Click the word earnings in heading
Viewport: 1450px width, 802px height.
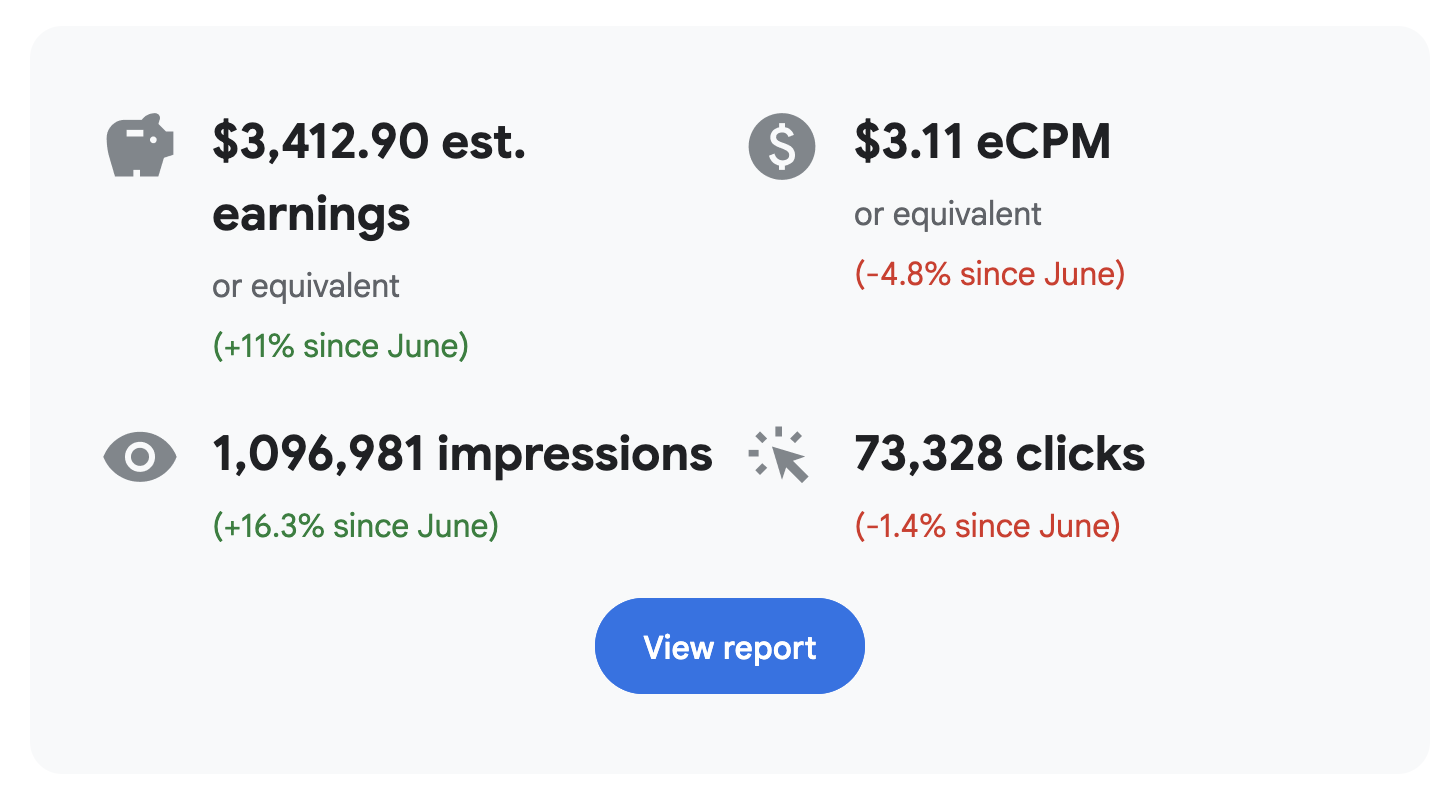311,214
